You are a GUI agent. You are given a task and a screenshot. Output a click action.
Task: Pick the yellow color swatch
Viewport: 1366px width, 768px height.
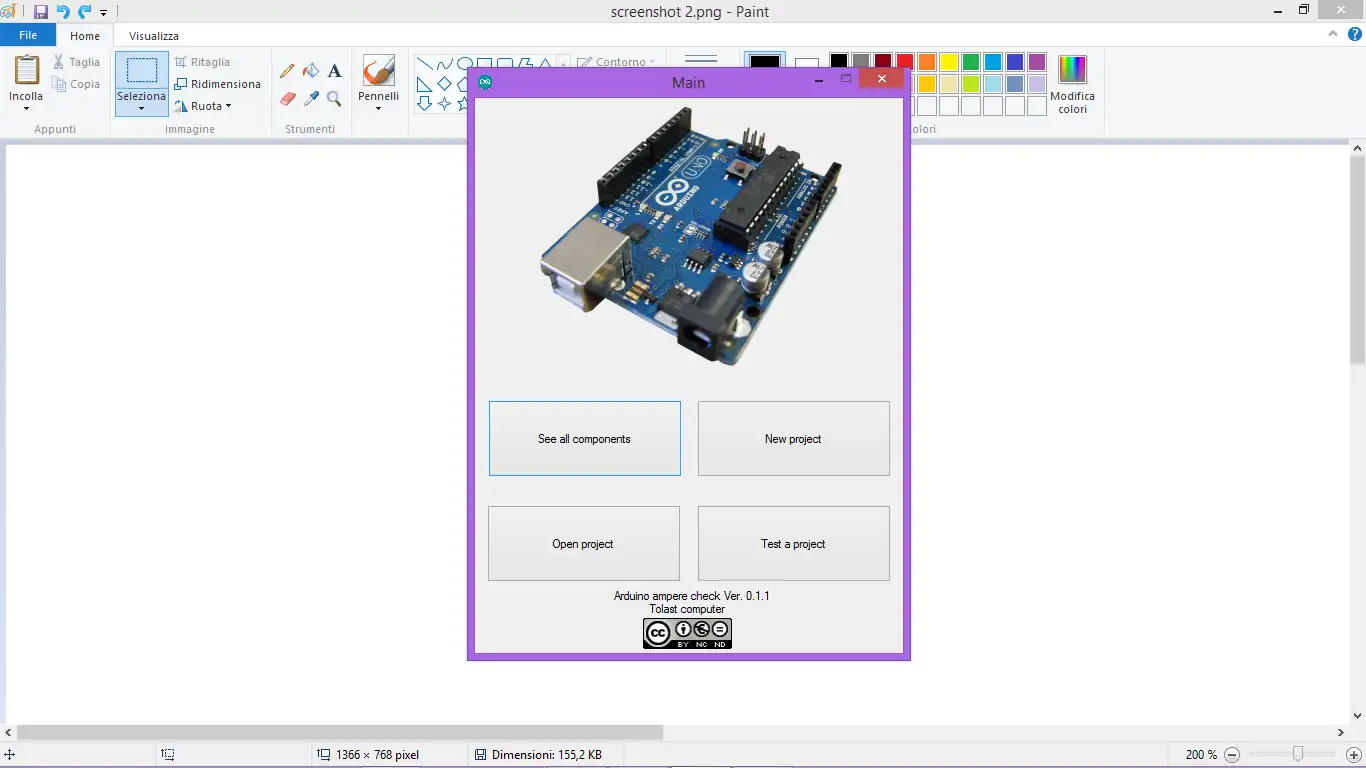point(949,62)
